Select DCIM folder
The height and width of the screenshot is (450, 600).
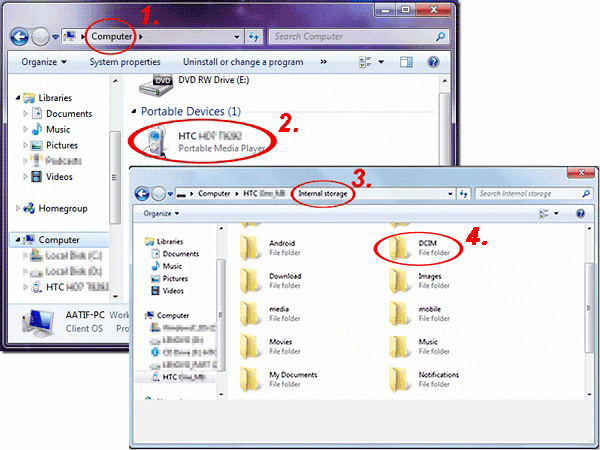(419, 248)
